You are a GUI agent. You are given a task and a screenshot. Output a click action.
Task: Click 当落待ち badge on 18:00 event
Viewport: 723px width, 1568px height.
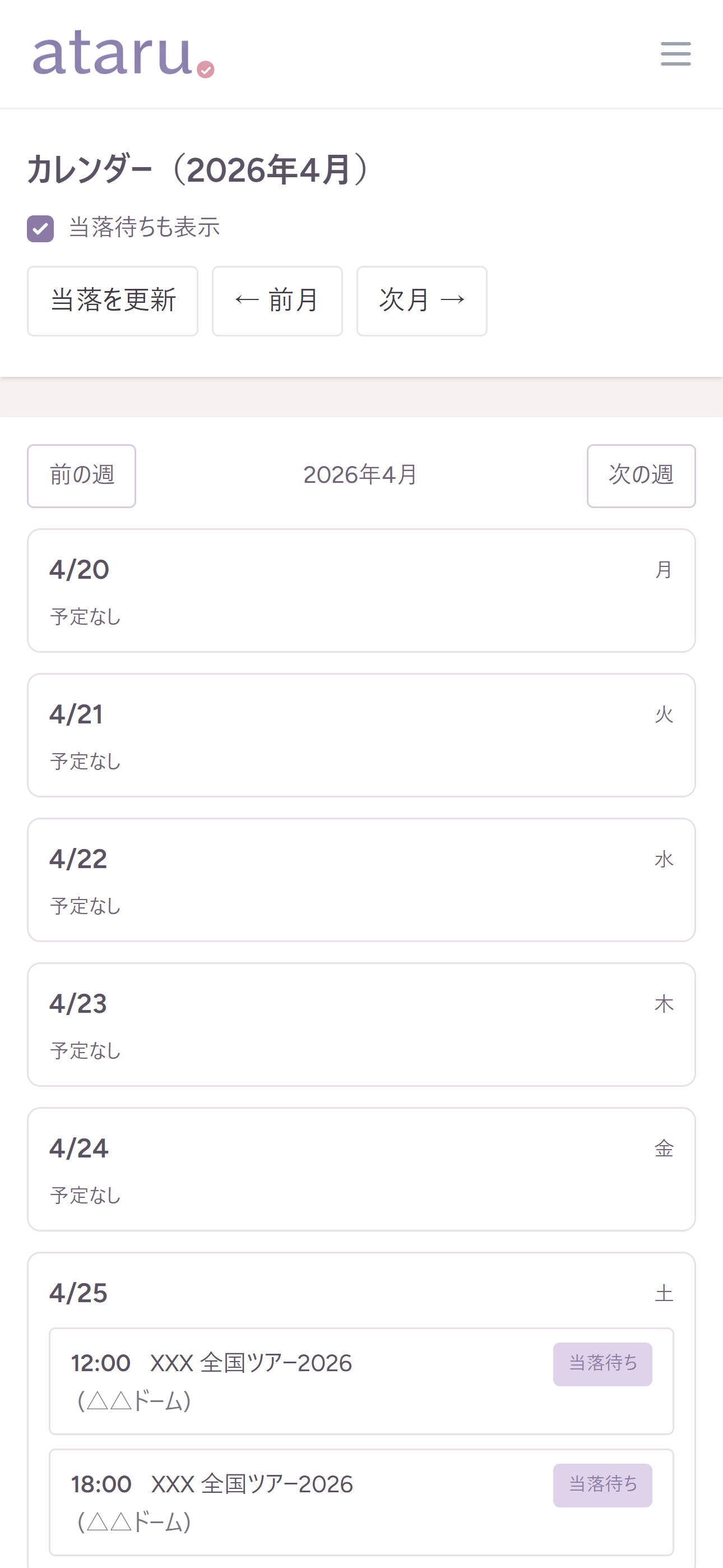point(602,1484)
